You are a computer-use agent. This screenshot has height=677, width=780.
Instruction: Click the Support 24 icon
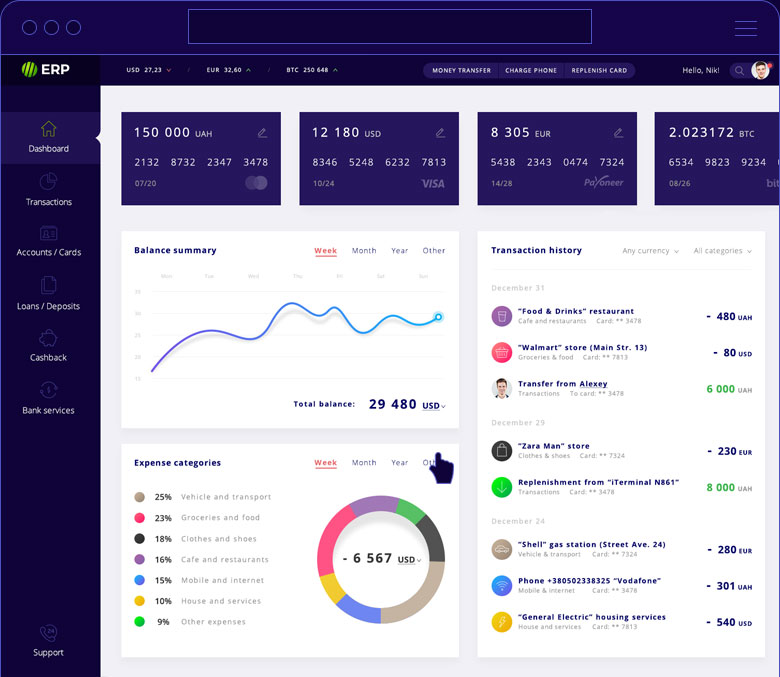click(x=48, y=633)
